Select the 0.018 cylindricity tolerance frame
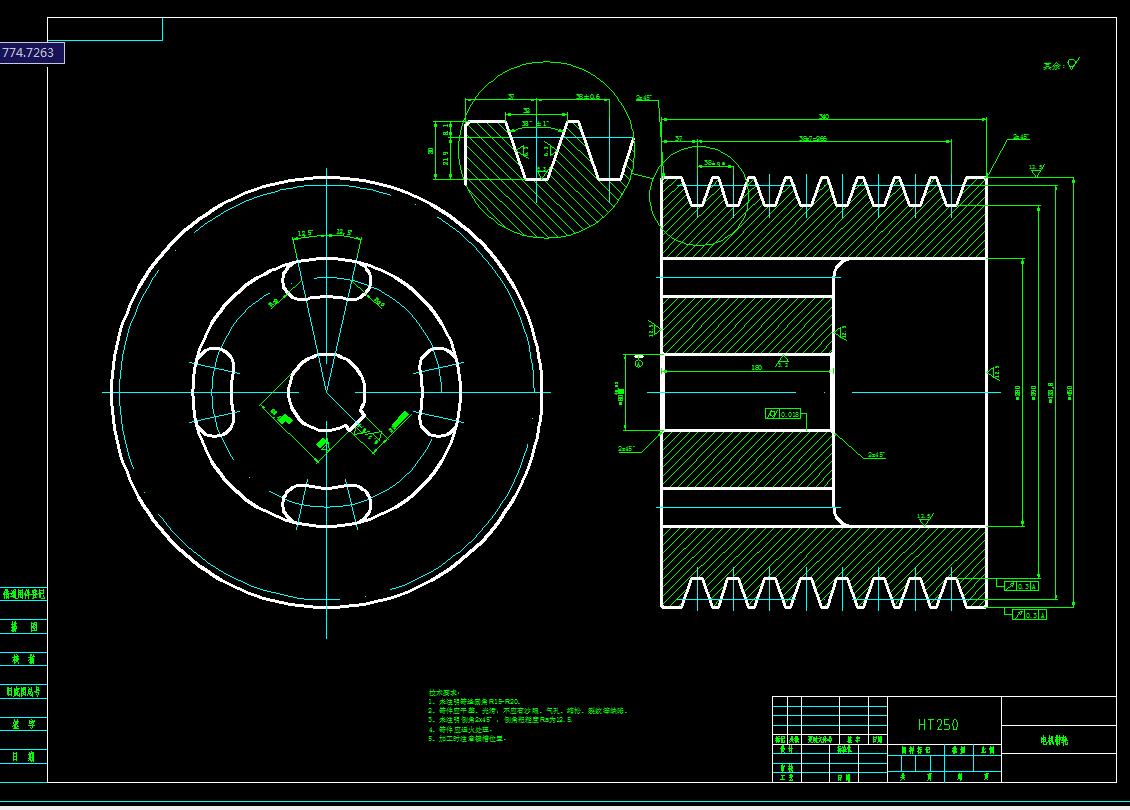 click(783, 414)
